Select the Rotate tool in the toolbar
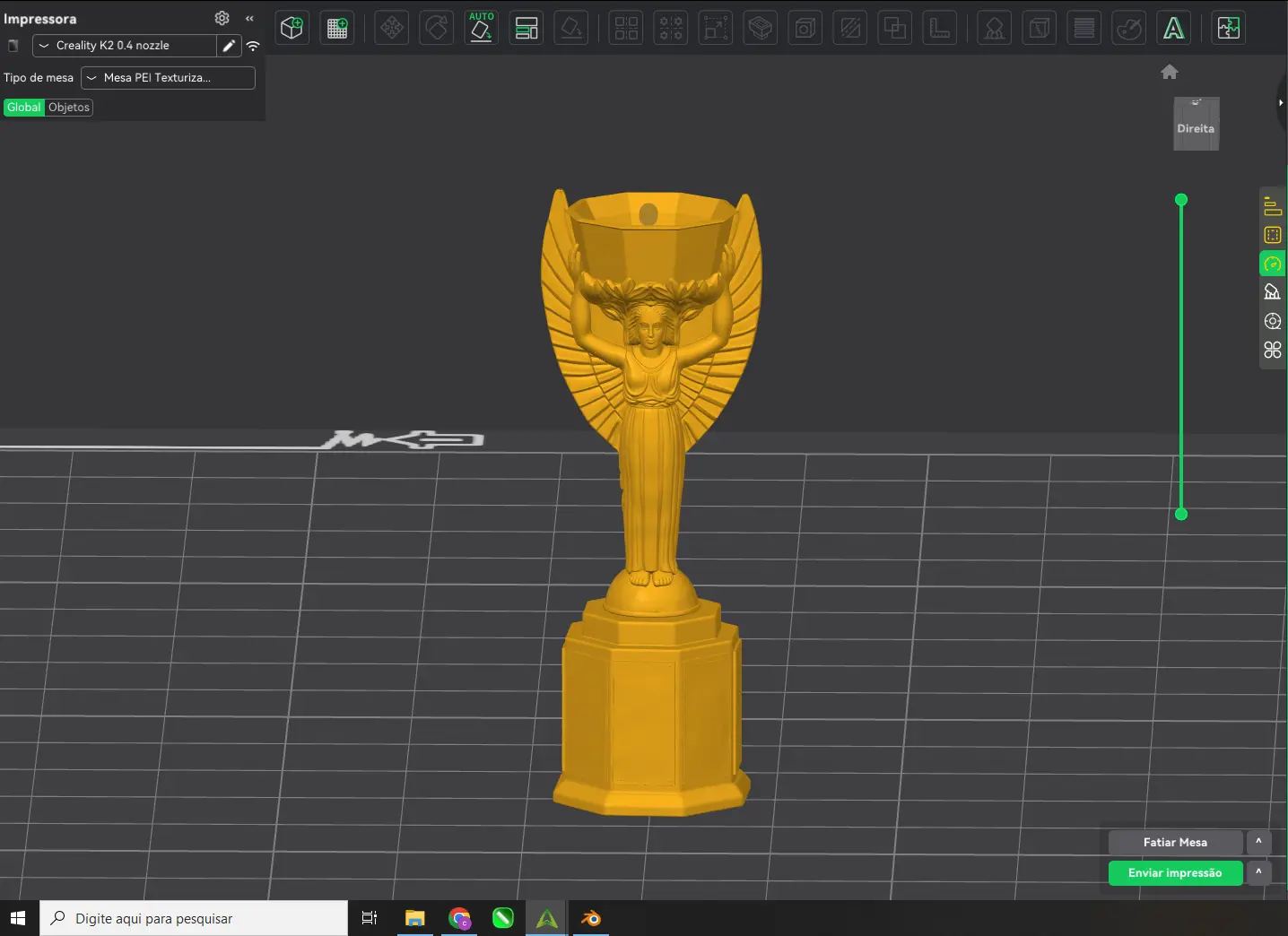 (437, 28)
